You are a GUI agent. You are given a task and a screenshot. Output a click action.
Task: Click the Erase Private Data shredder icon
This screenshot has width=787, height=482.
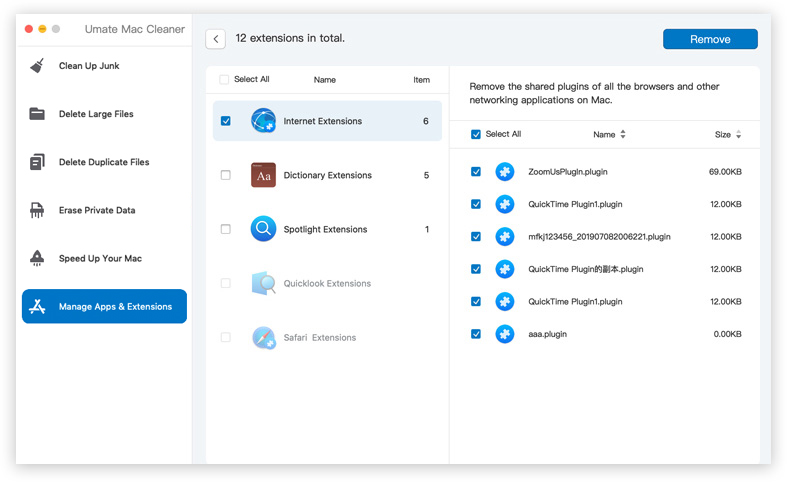(37, 210)
